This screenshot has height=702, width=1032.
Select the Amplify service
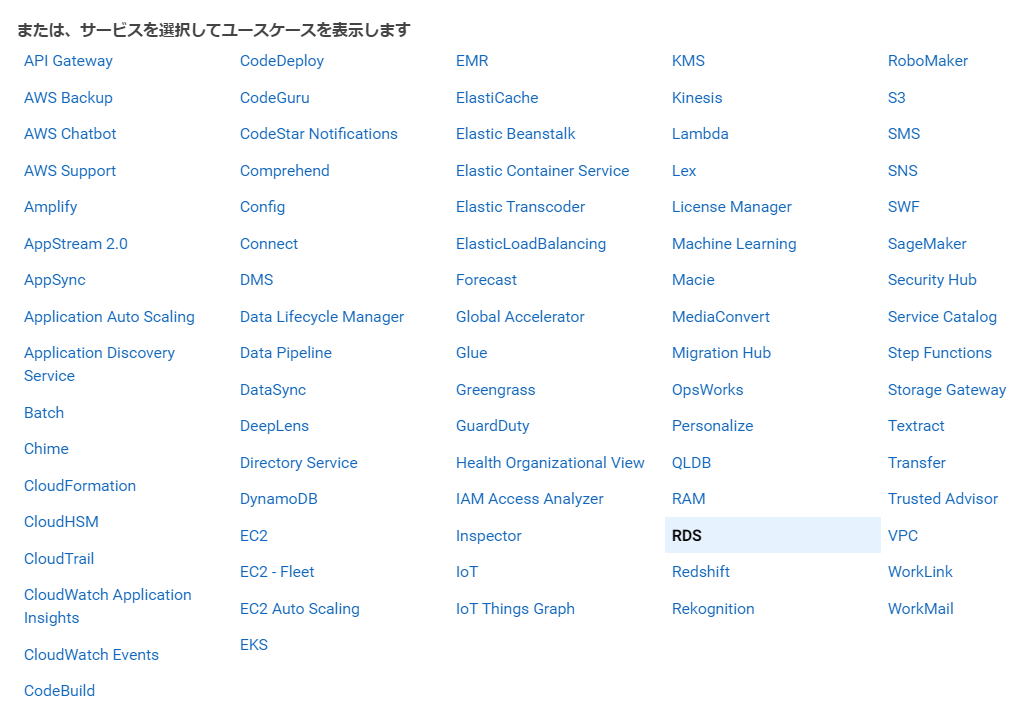pos(51,207)
